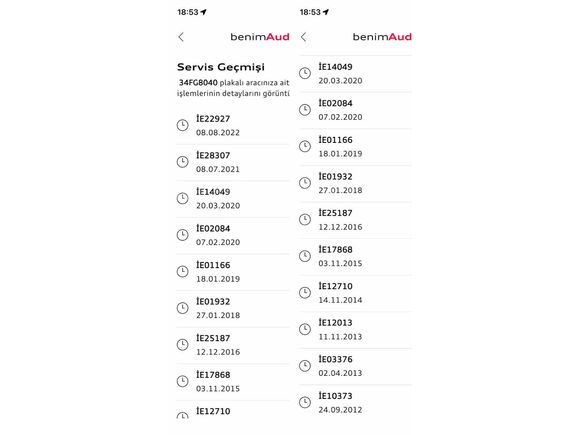The height and width of the screenshot is (435, 580).
Task: Open service record İE28307 dated 08.07.2021
Action: click(x=233, y=162)
